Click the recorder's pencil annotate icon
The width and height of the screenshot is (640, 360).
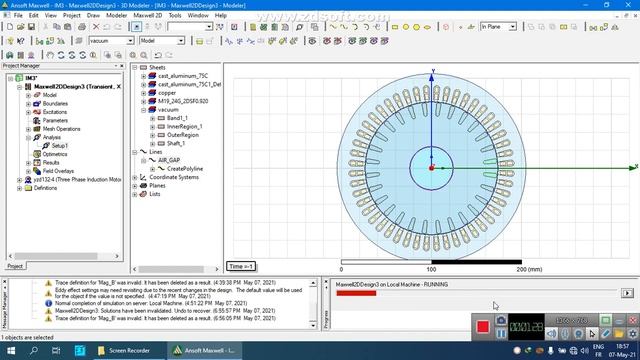coord(606,333)
